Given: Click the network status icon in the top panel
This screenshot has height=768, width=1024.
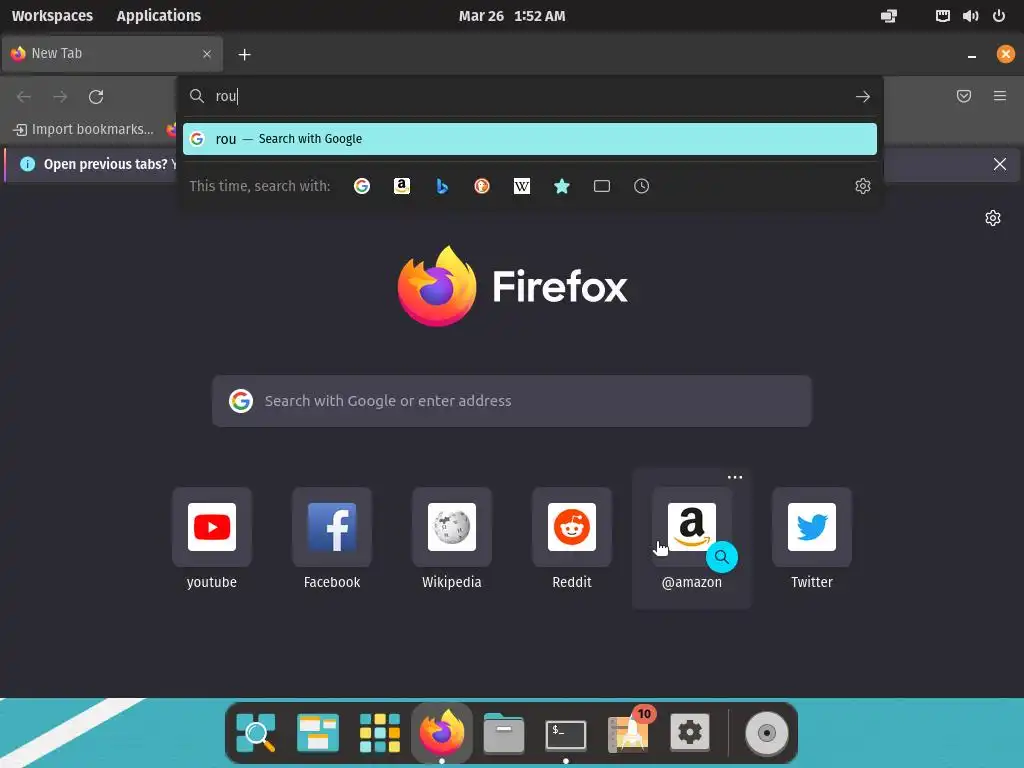Looking at the screenshot, I should click(x=942, y=16).
